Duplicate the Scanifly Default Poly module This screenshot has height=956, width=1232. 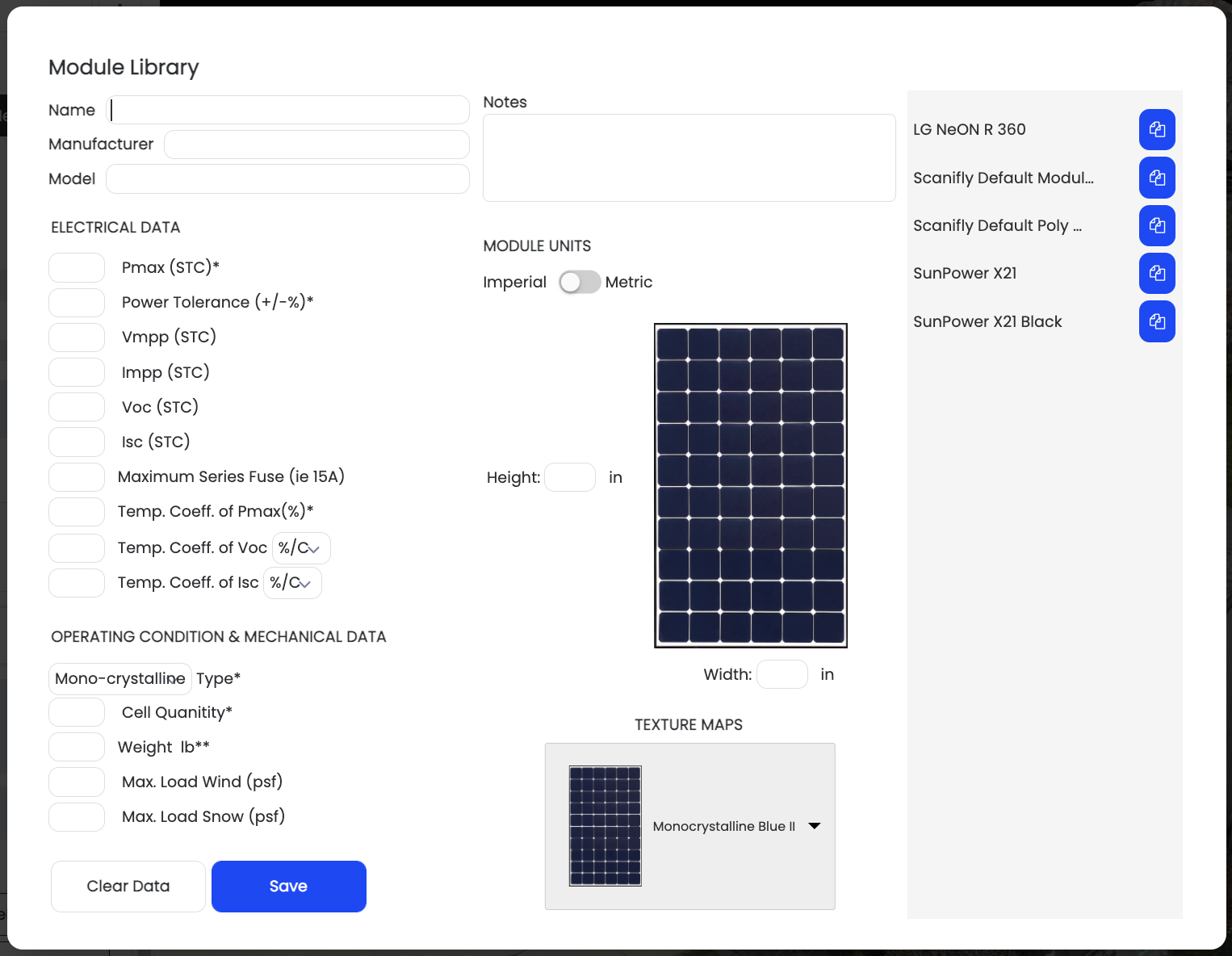pos(1157,226)
